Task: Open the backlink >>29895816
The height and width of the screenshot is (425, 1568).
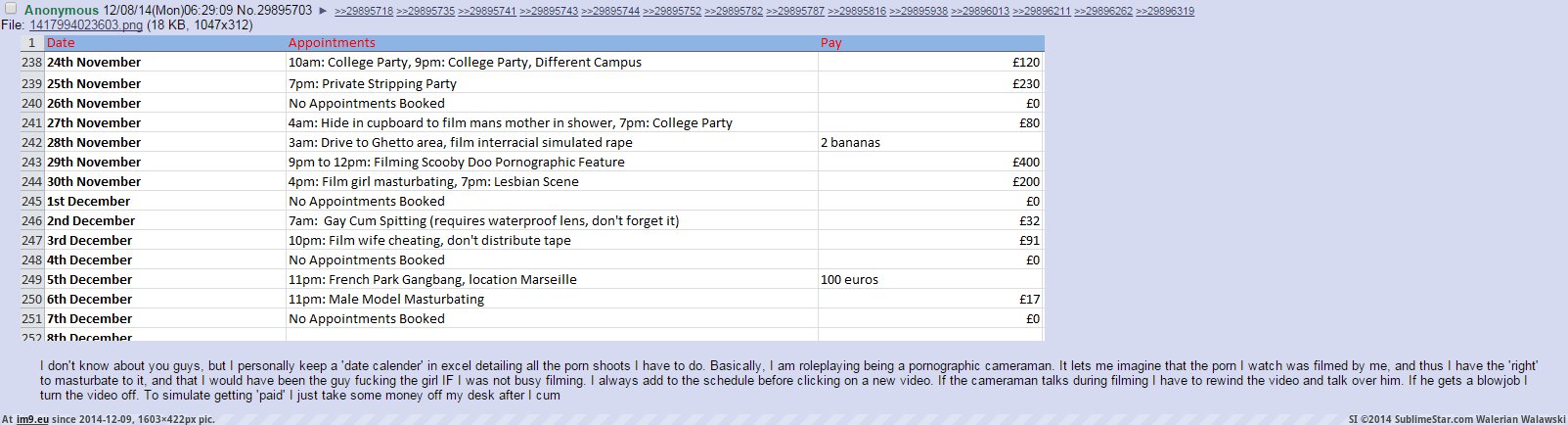Action: [x=857, y=12]
